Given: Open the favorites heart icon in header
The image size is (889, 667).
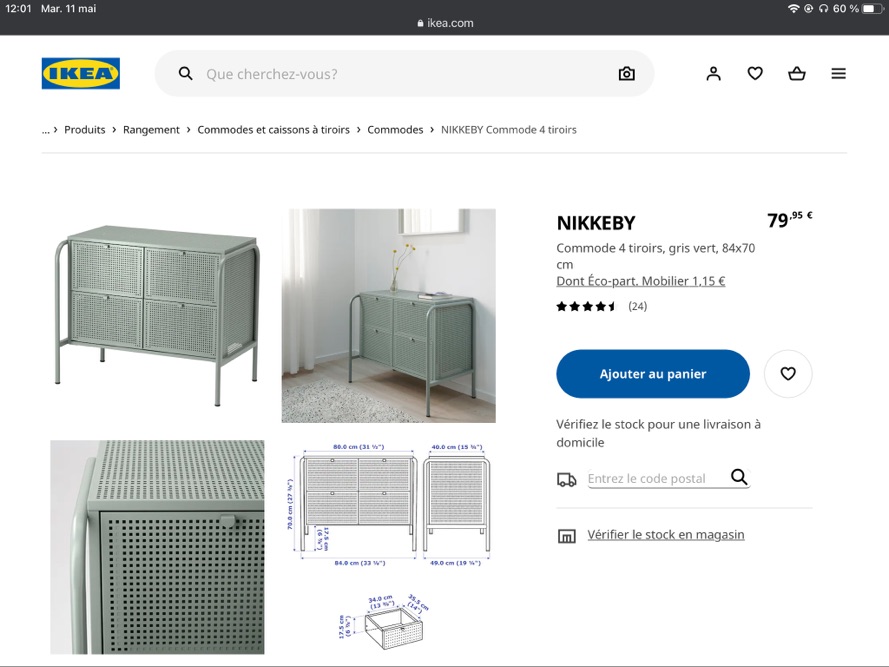Looking at the screenshot, I should [x=755, y=74].
